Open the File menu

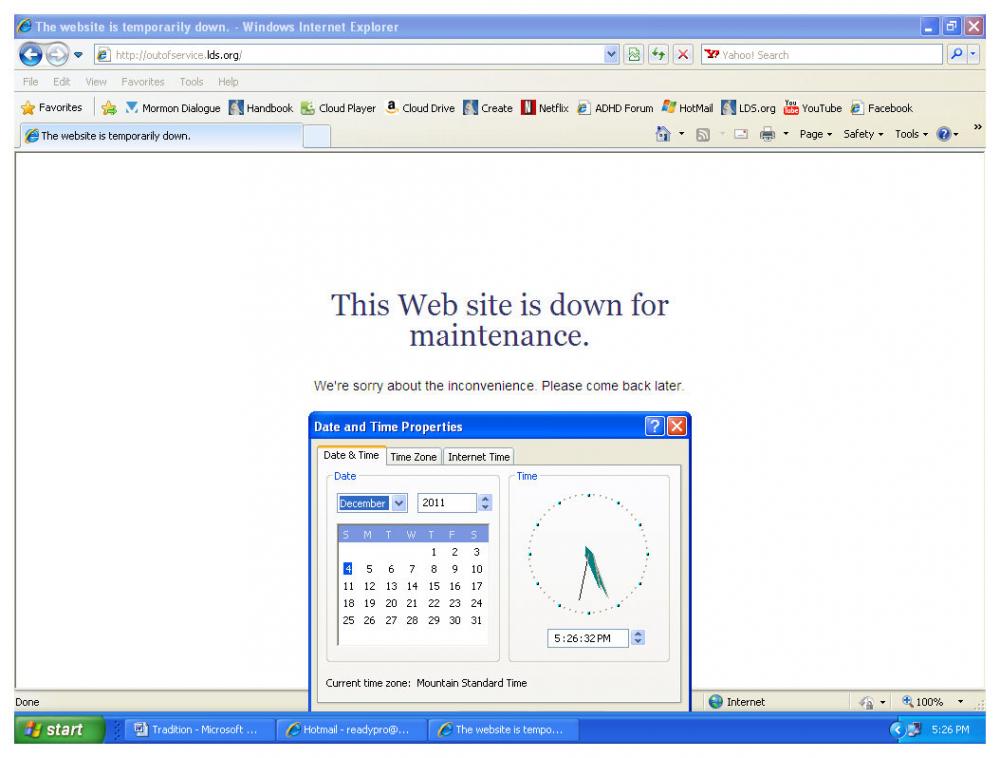[30, 82]
